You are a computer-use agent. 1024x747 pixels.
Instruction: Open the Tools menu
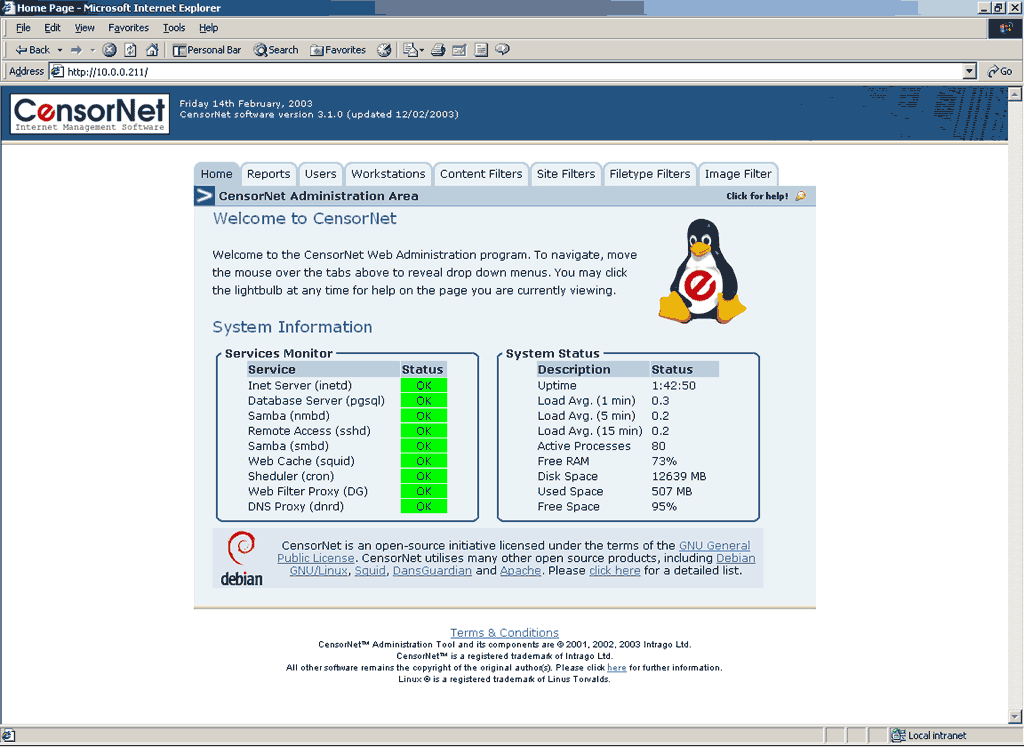point(174,27)
